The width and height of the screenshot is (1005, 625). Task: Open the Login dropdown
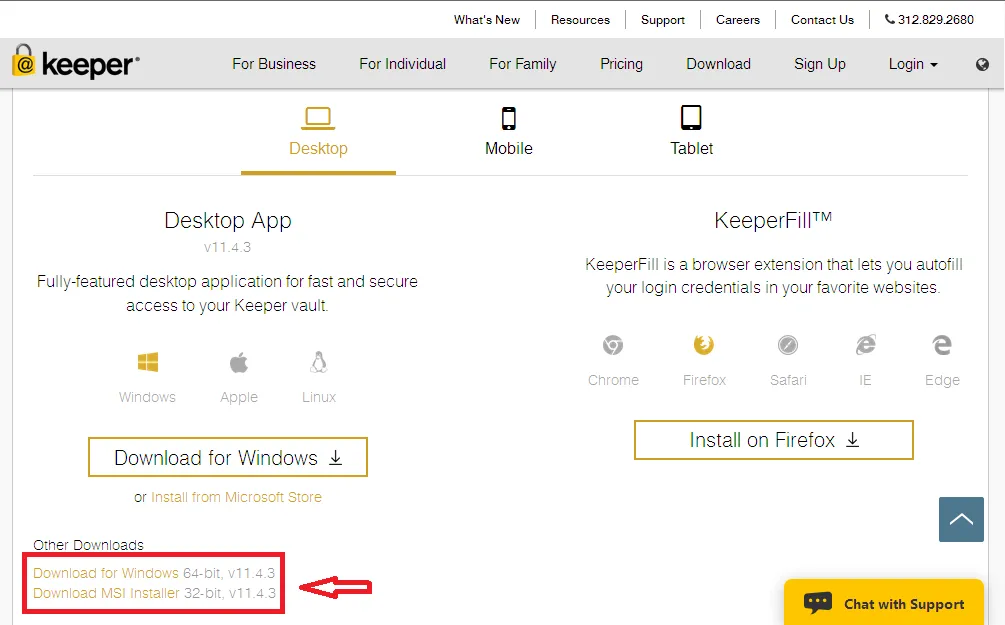[x=913, y=64]
